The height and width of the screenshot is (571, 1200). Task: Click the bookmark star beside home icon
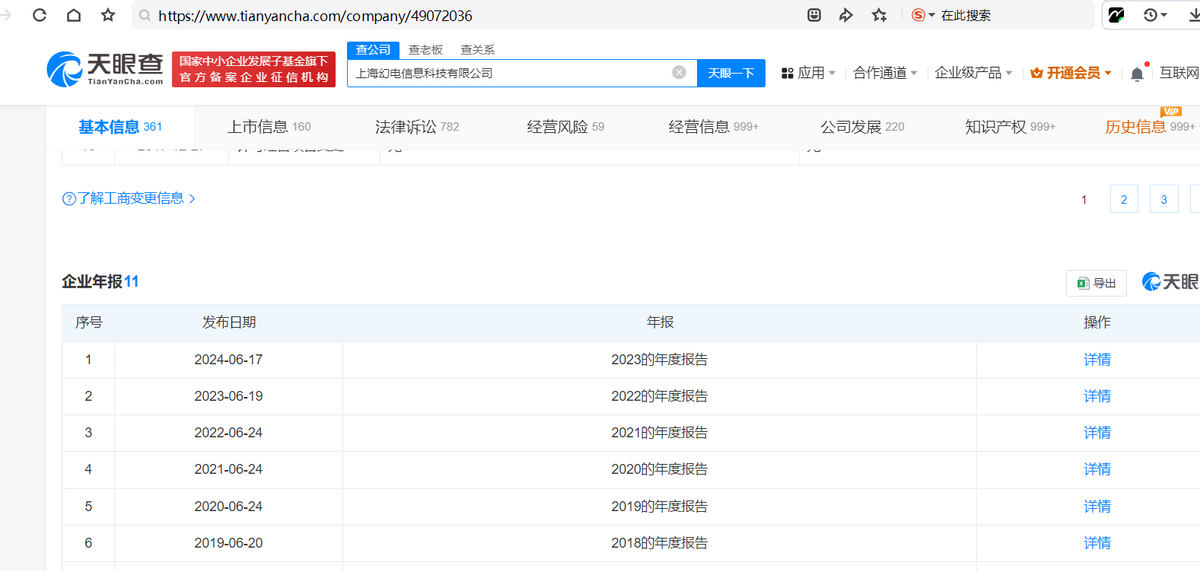(108, 16)
